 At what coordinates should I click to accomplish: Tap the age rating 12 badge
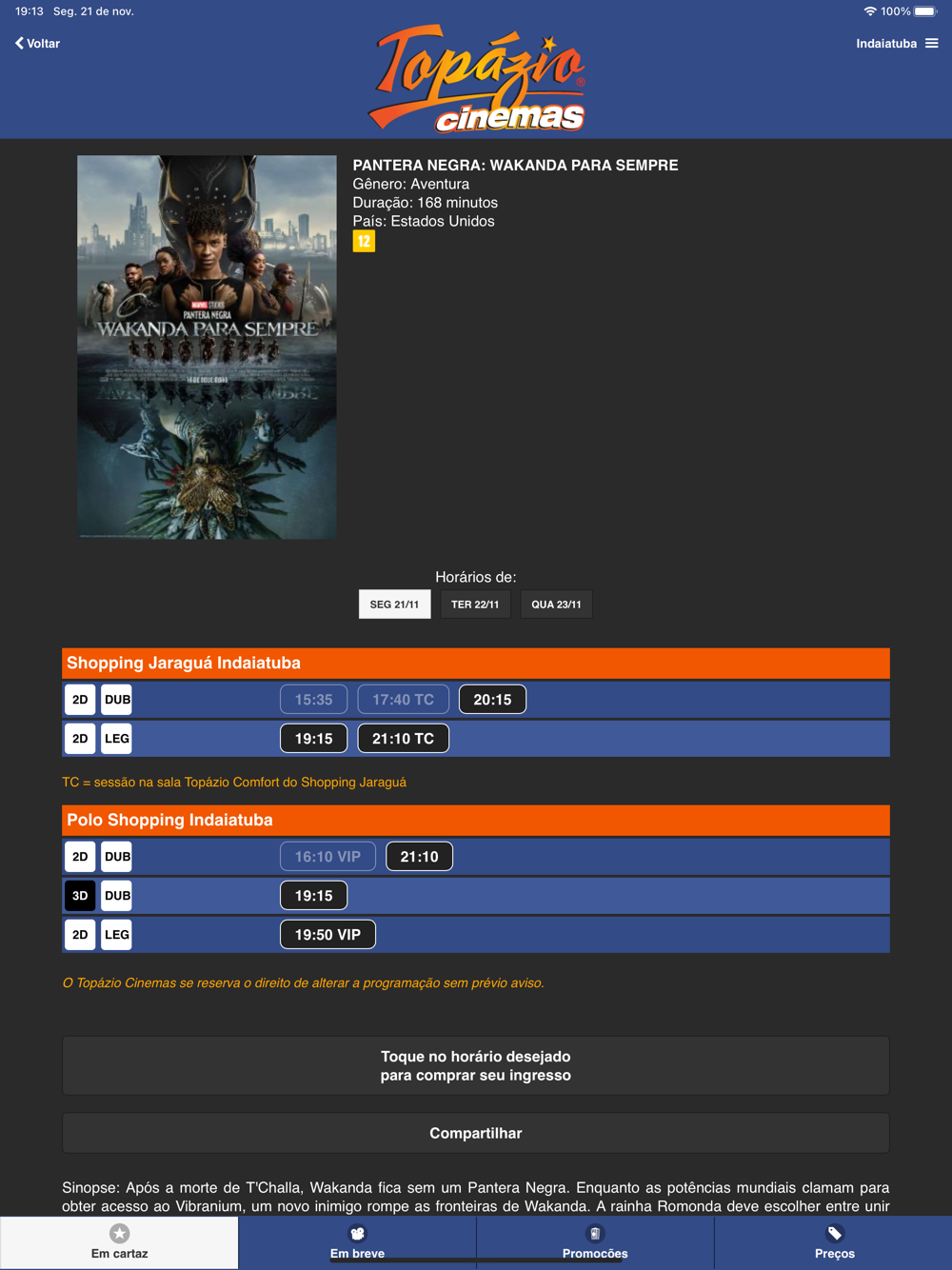364,242
